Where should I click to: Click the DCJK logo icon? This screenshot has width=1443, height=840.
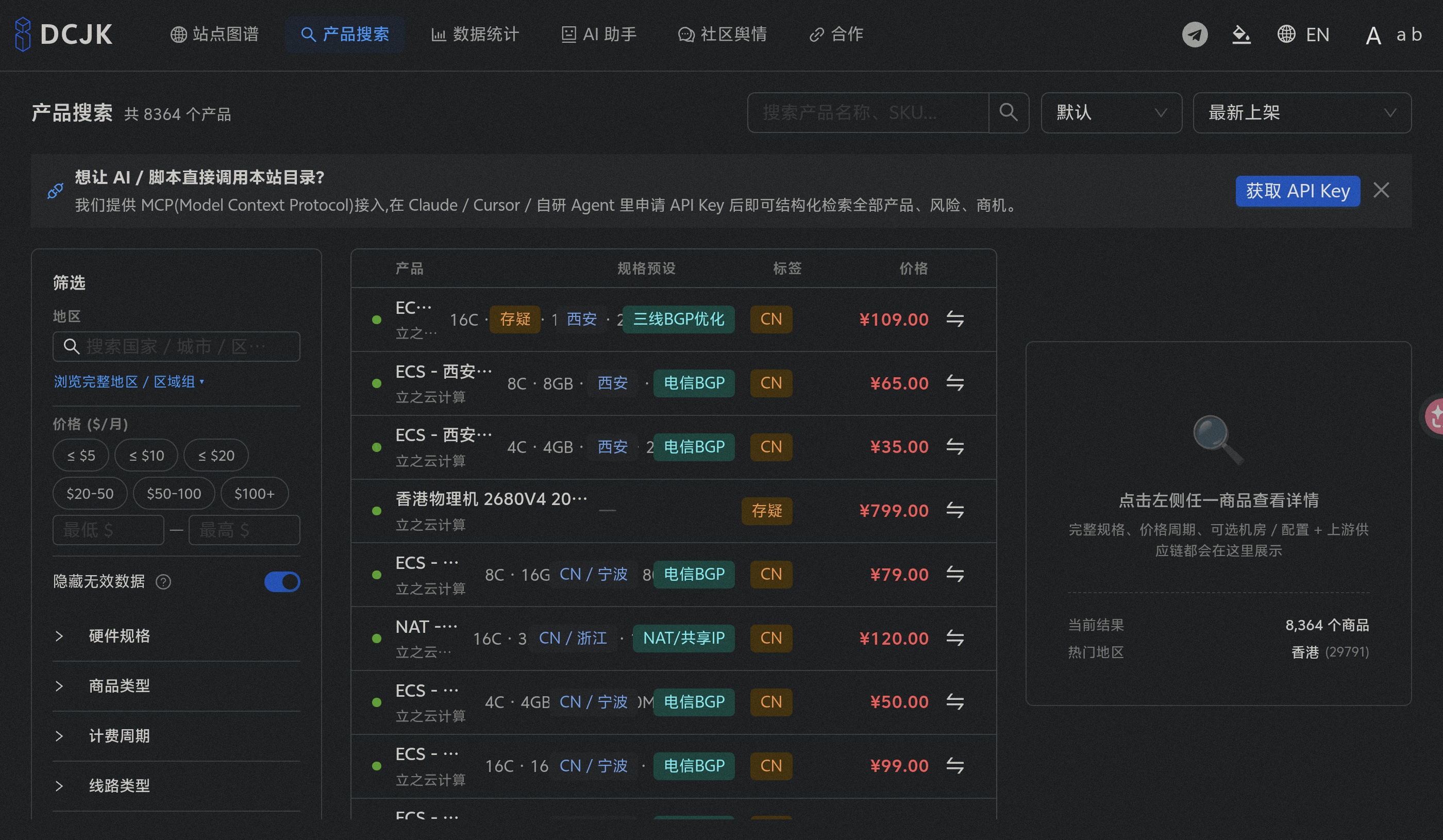pos(23,35)
